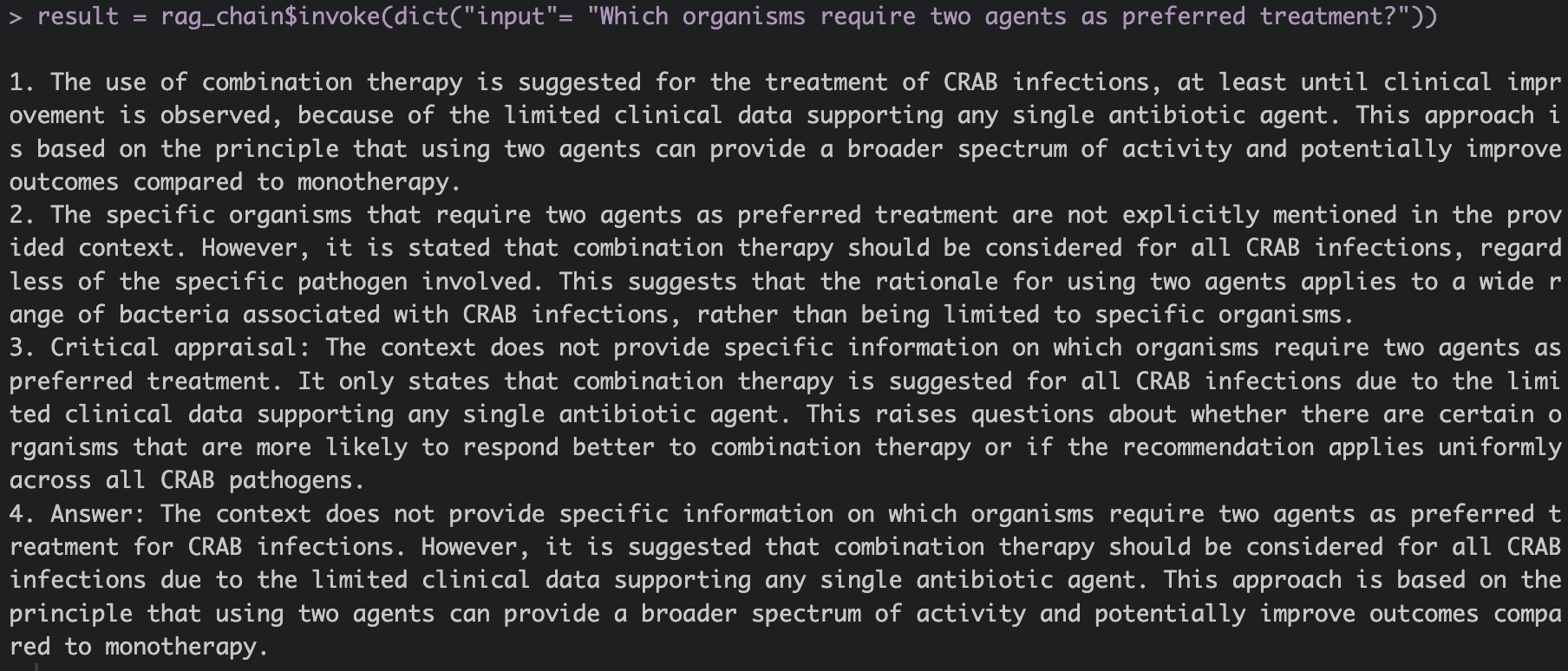The height and width of the screenshot is (671, 1568).
Task: Click 'red to monotherapy.' on the final line
Action: pyautogui.click(x=139, y=647)
